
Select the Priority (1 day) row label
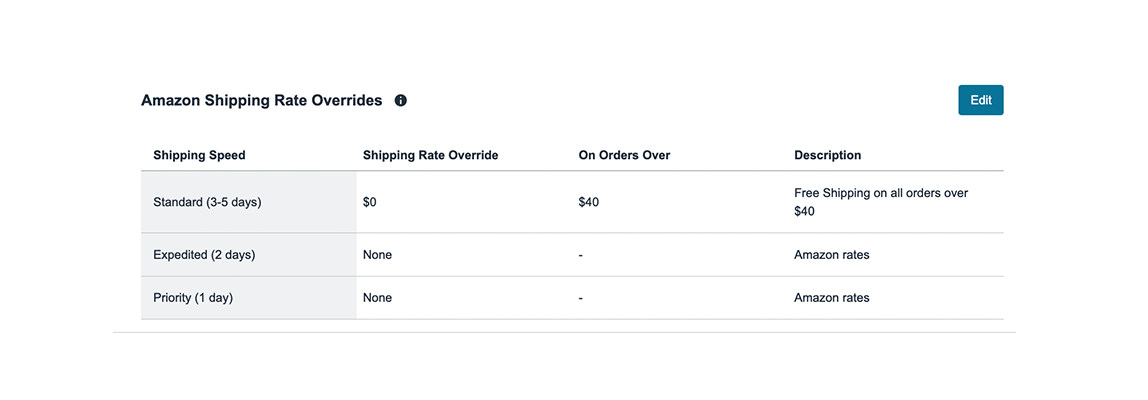(193, 298)
